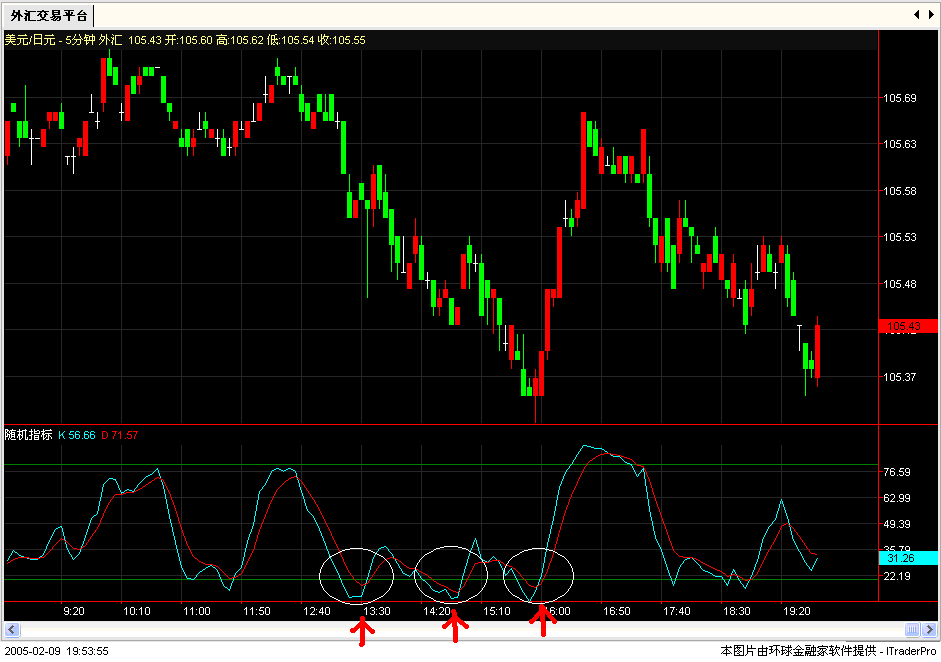Click the 美元/日元 - 5分钟 外汇 chart title
The height and width of the screenshot is (662, 941).
tap(63, 40)
